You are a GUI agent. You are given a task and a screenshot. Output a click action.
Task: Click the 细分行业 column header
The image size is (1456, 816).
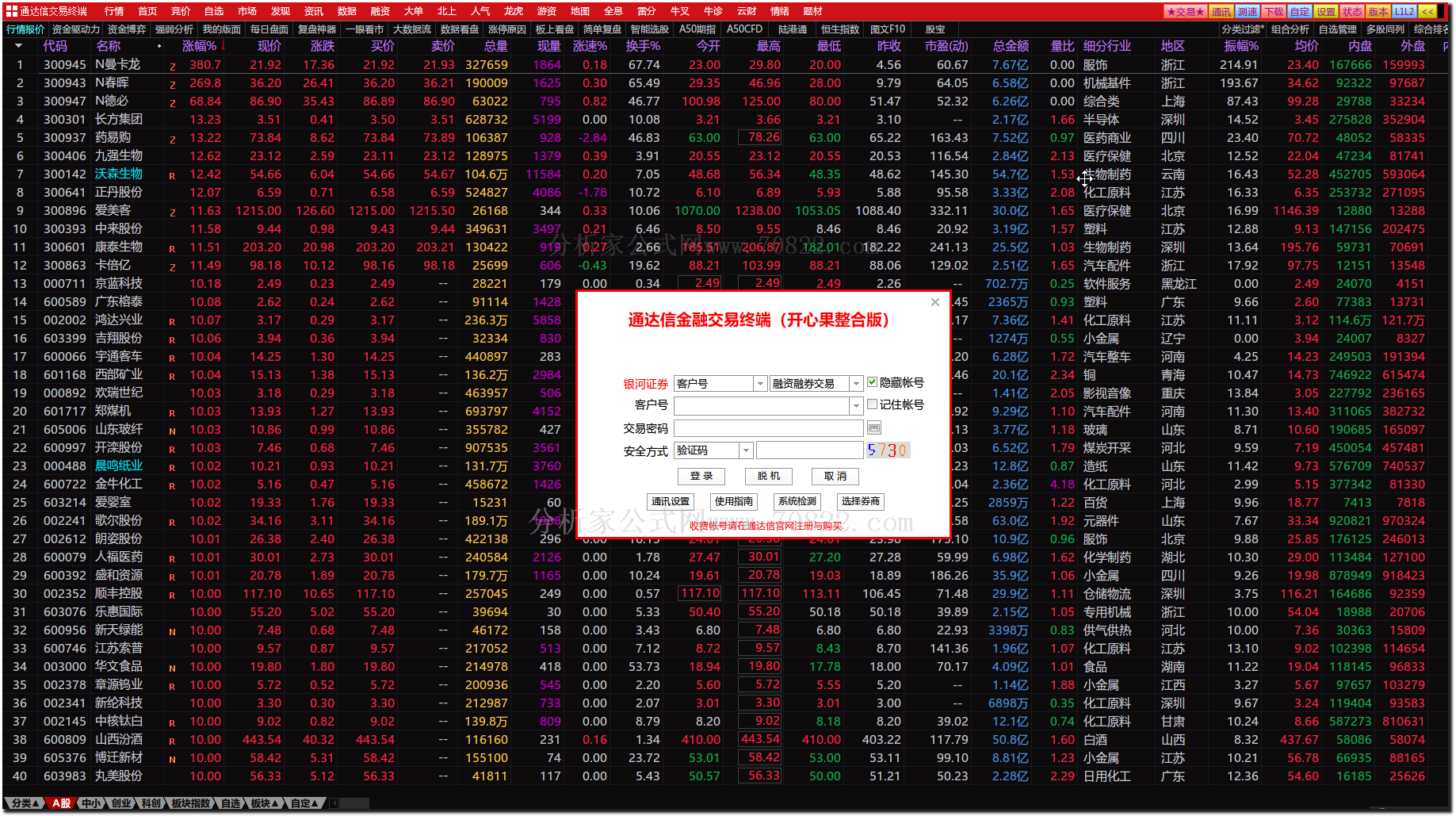1107,46
